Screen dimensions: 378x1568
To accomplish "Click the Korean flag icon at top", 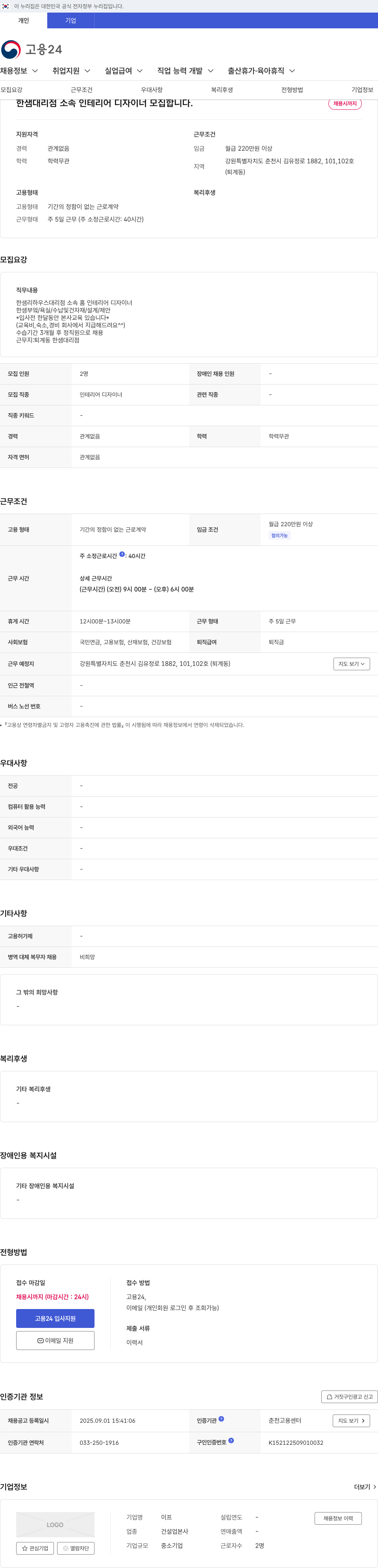I will 6,6.
